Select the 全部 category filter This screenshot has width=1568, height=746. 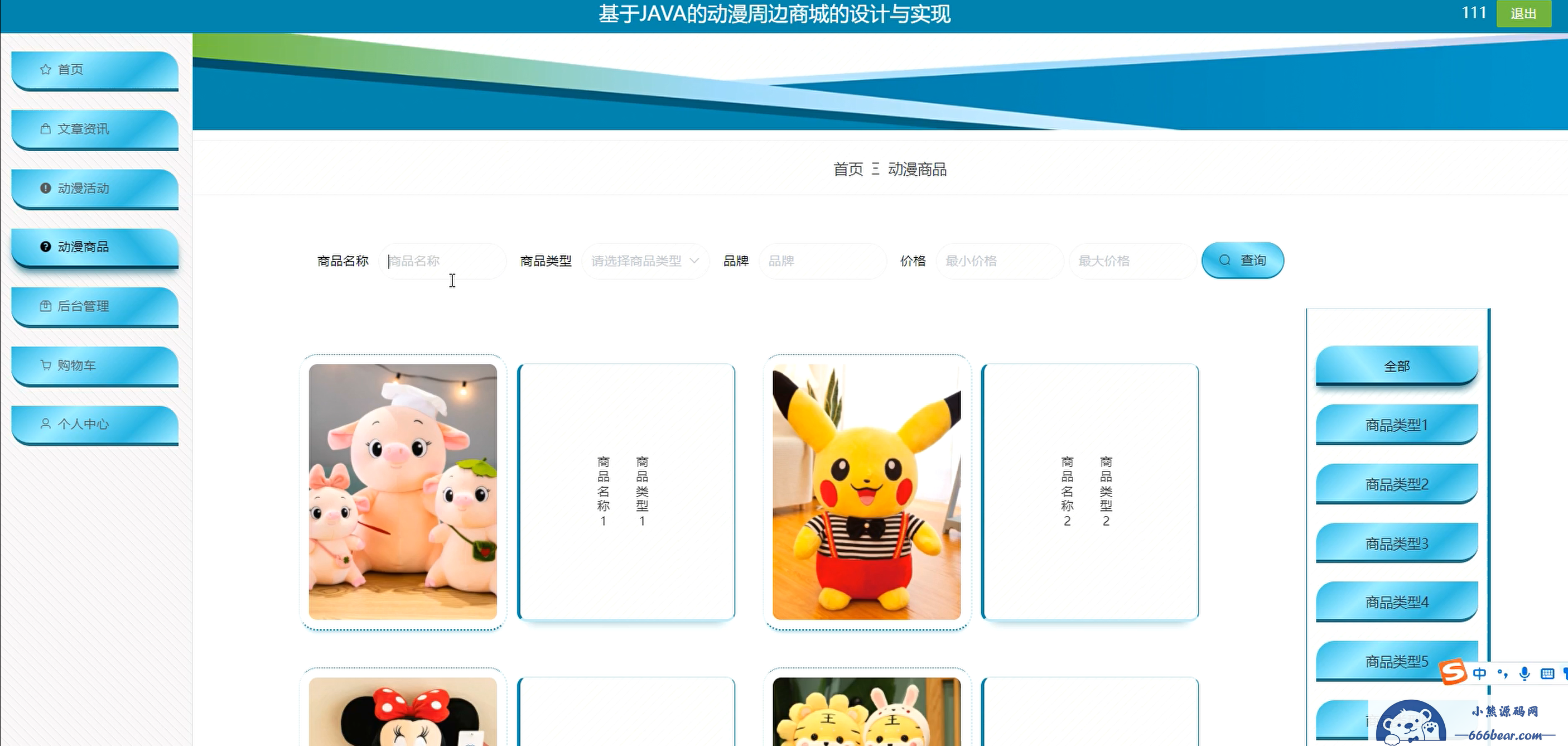(x=1396, y=366)
